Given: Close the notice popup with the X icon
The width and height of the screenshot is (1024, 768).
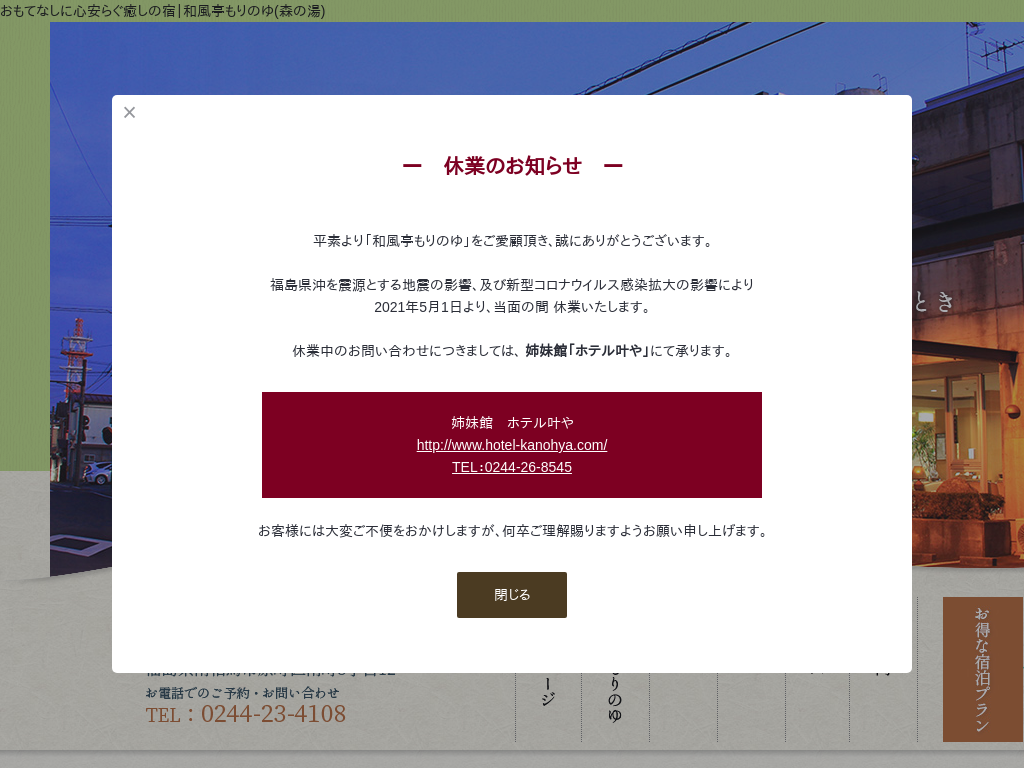Looking at the screenshot, I should tap(129, 112).
